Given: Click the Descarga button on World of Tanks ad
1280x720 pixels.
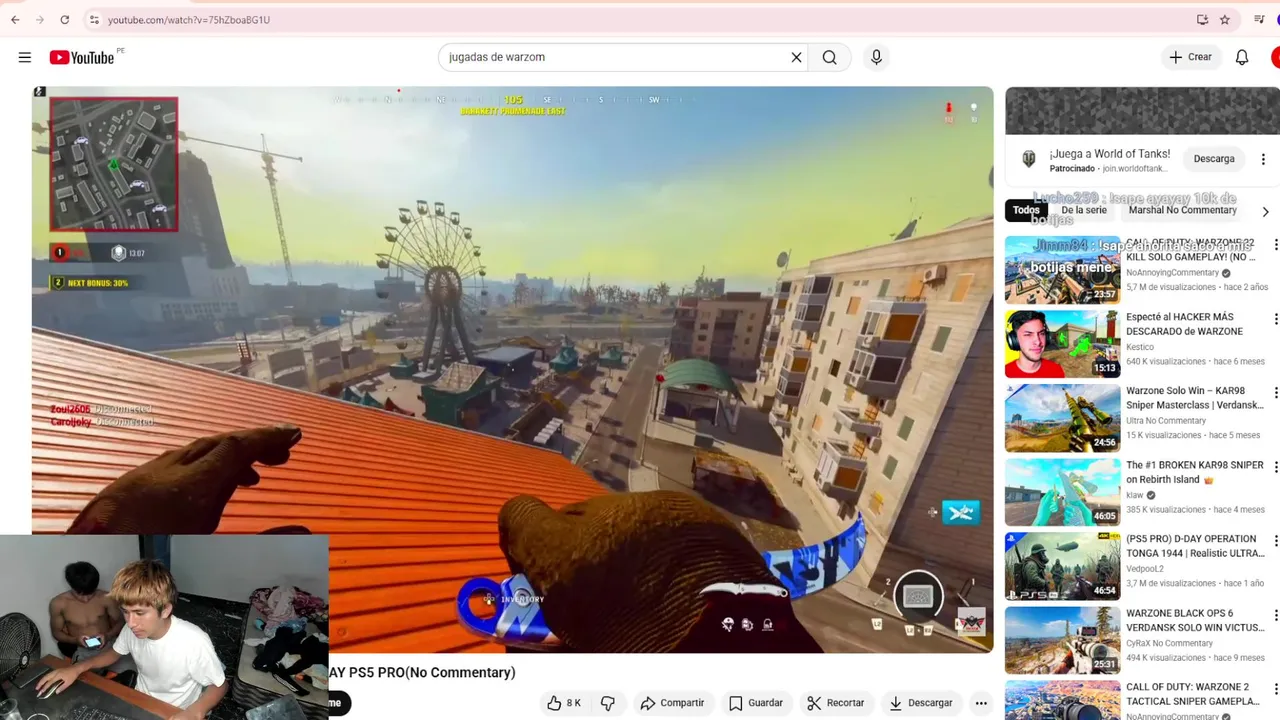Looking at the screenshot, I should 1214,159.
